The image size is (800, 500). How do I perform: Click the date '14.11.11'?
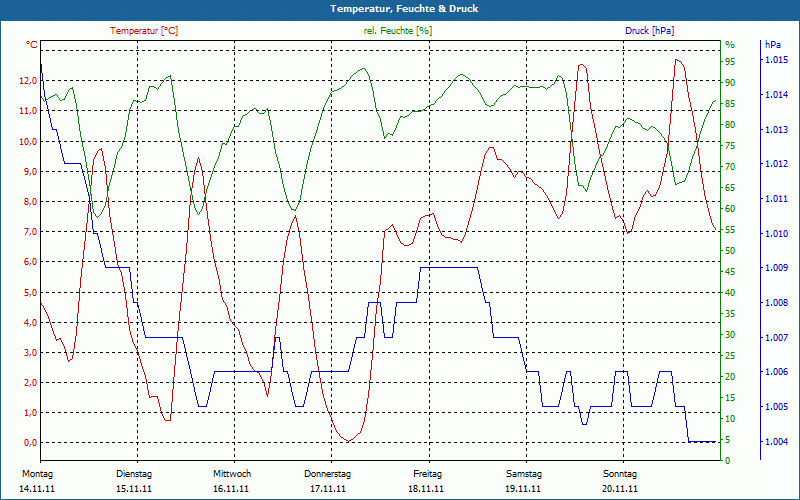37,489
